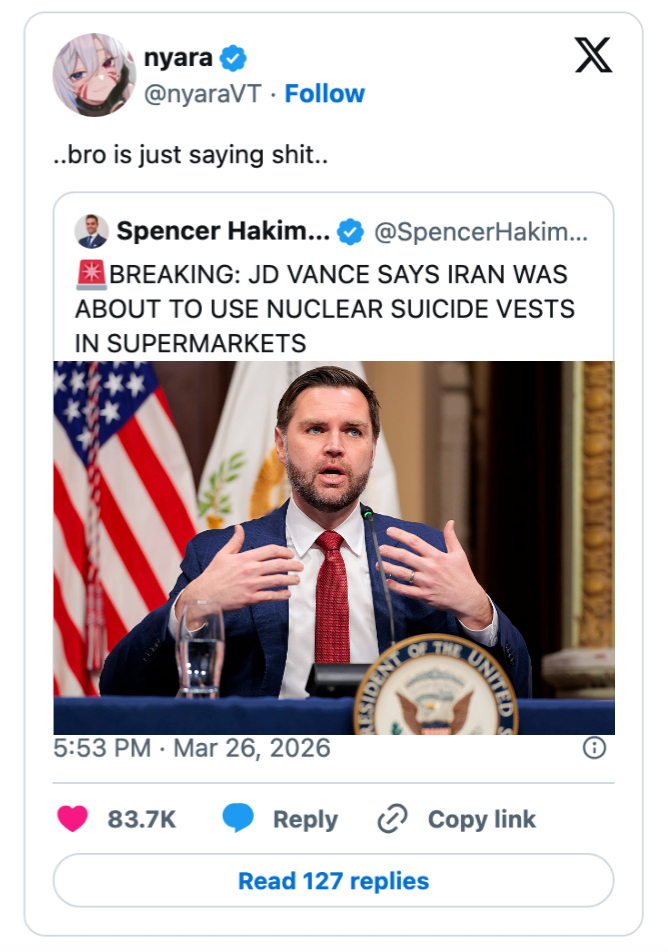This screenshot has height=952, width=668.
Task: Click the chain link copy icon
Action: click(392, 820)
